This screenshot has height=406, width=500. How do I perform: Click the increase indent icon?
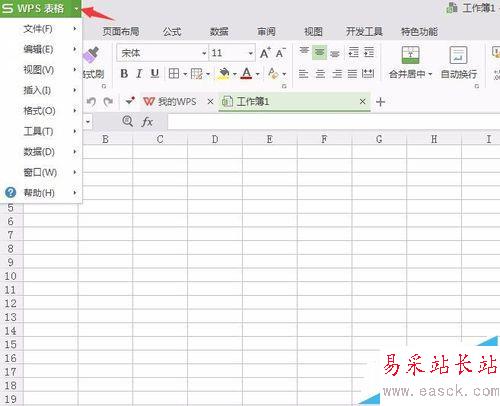369,52
